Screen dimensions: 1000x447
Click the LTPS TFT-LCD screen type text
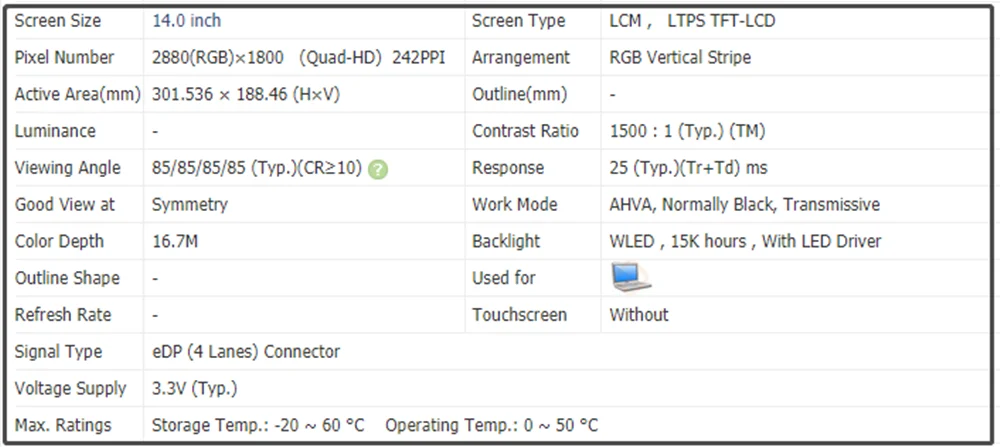tap(720, 21)
